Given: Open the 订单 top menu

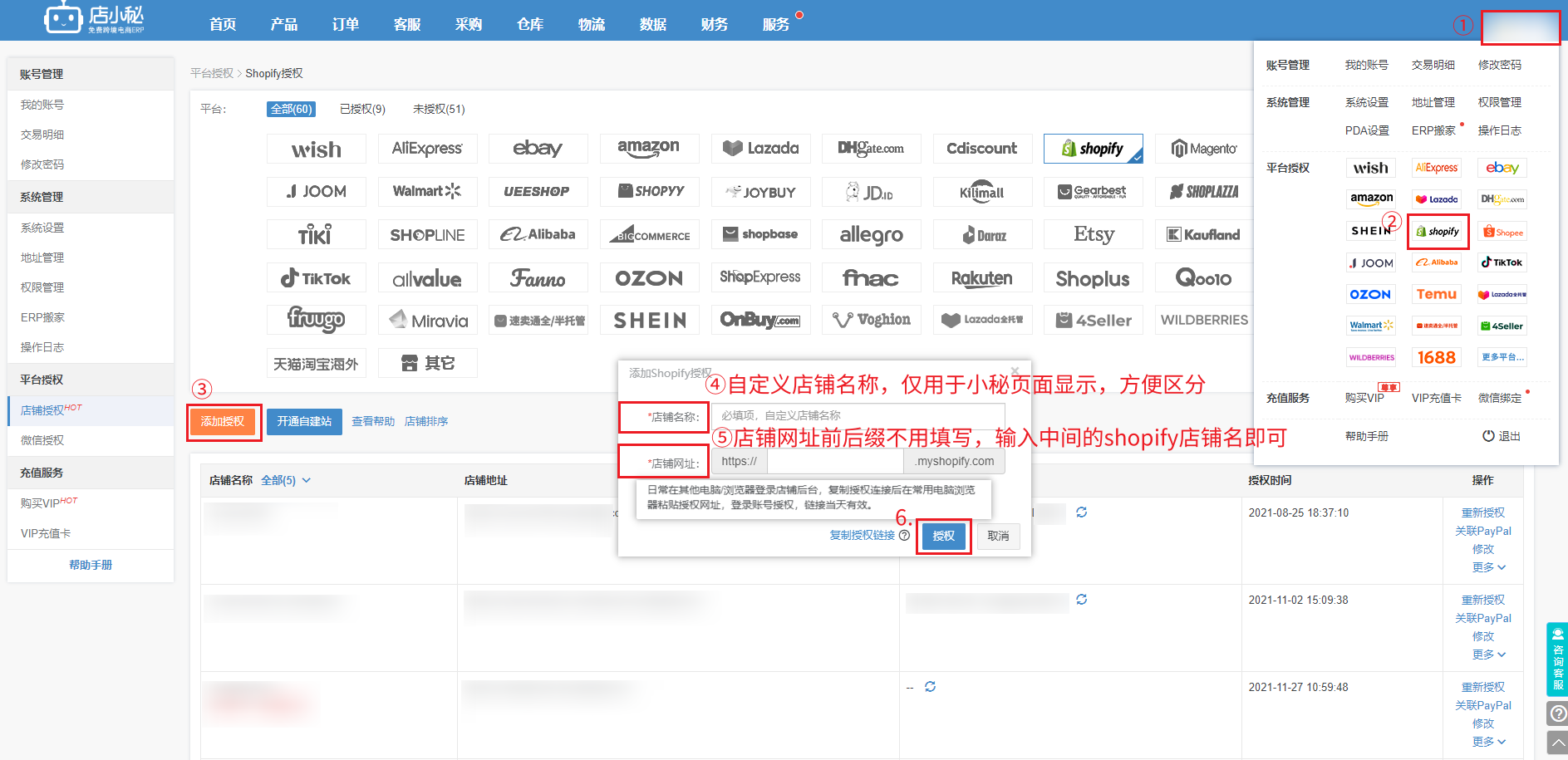Looking at the screenshot, I should [346, 24].
